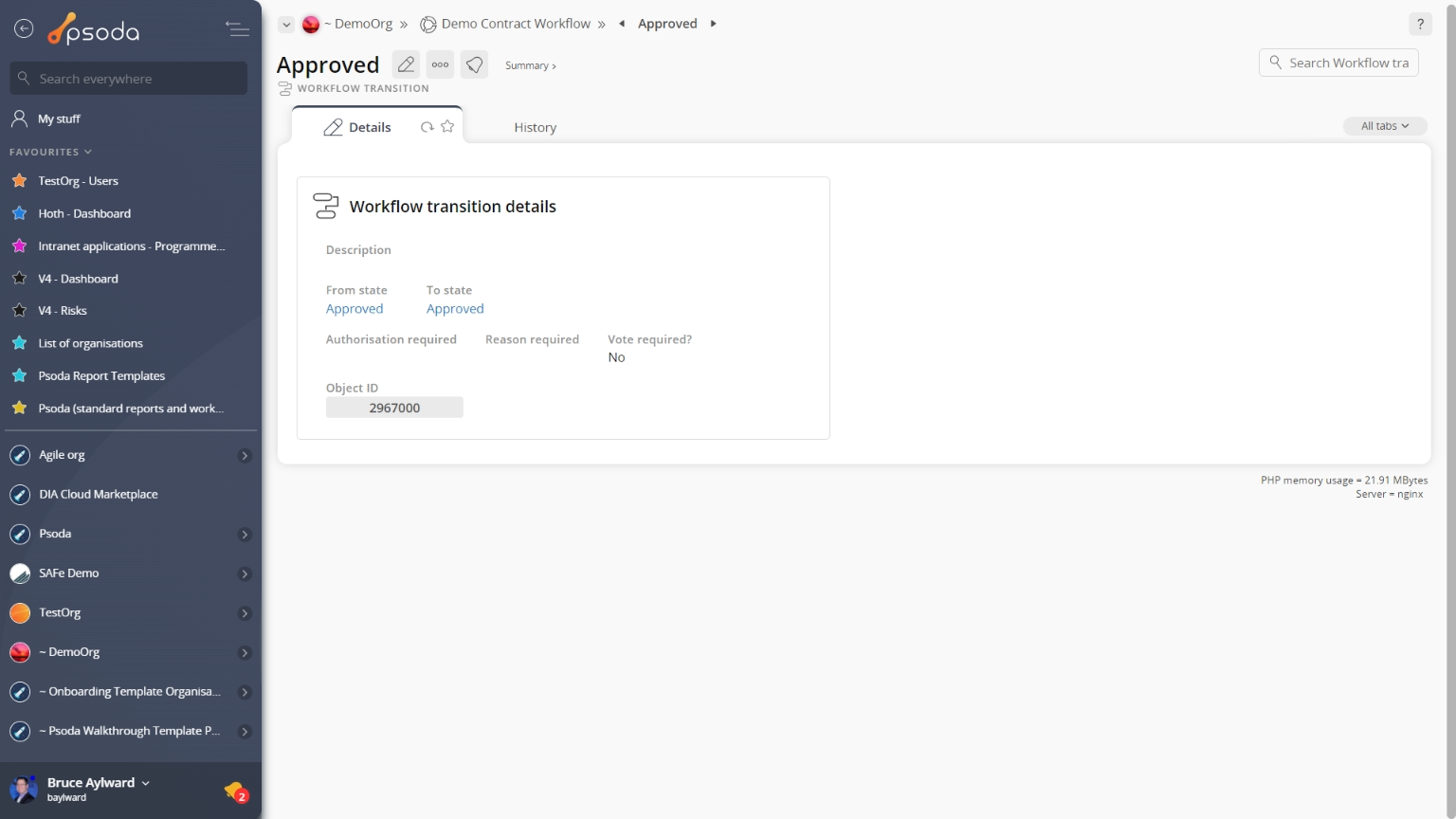Open ~ Psoda Walkthrough Template item
Screen dimensions: 1456x819
coord(129,731)
